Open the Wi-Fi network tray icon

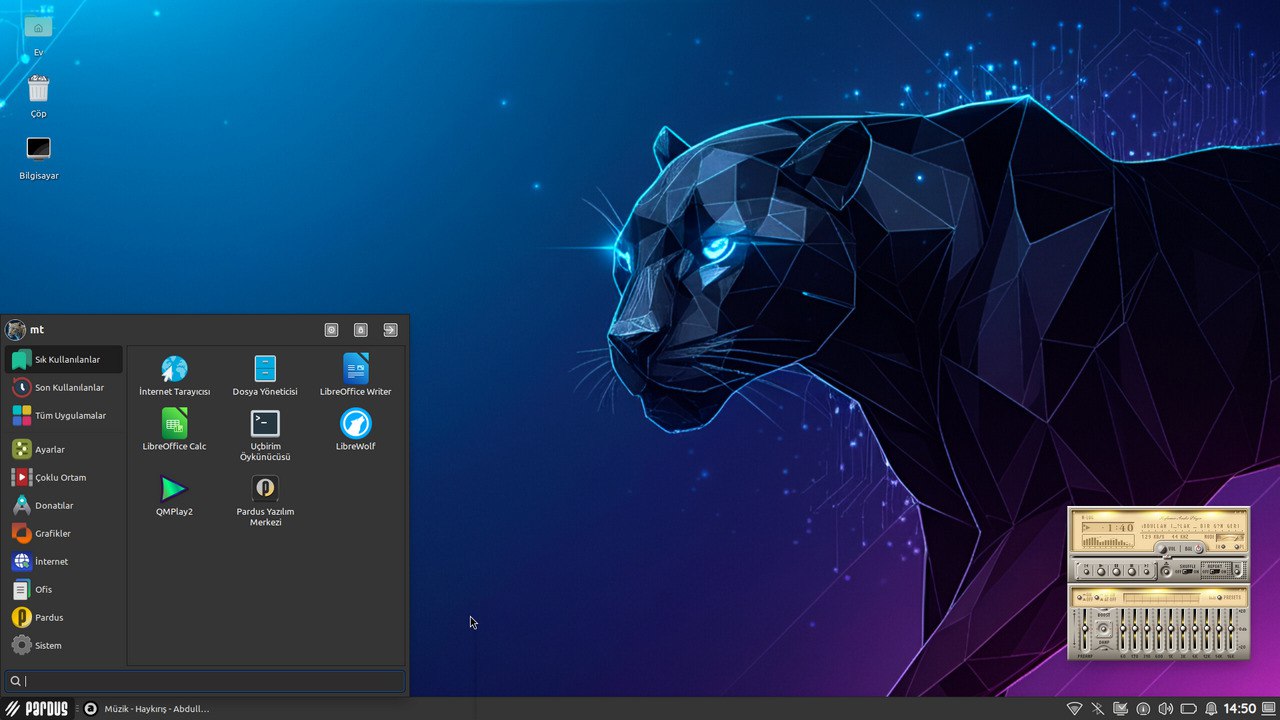[x=1074, y=709]
